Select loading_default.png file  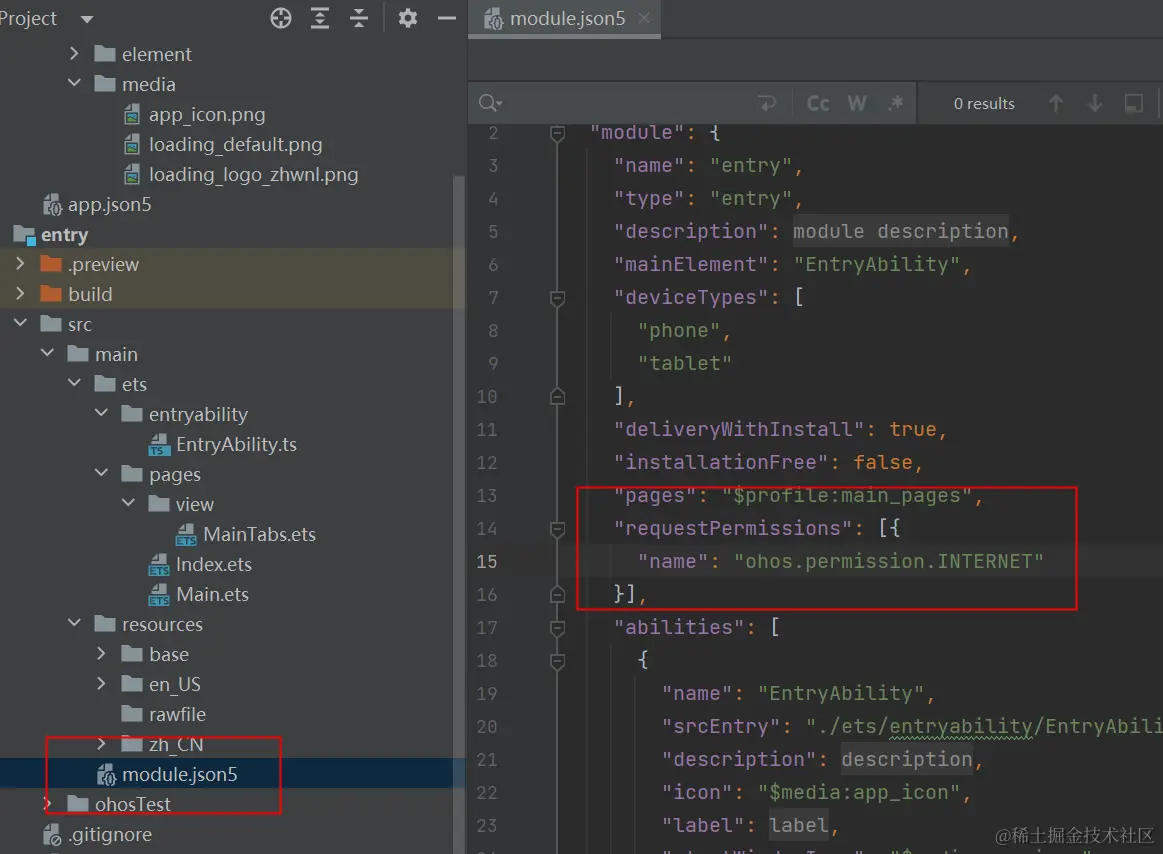coord(235,144)
